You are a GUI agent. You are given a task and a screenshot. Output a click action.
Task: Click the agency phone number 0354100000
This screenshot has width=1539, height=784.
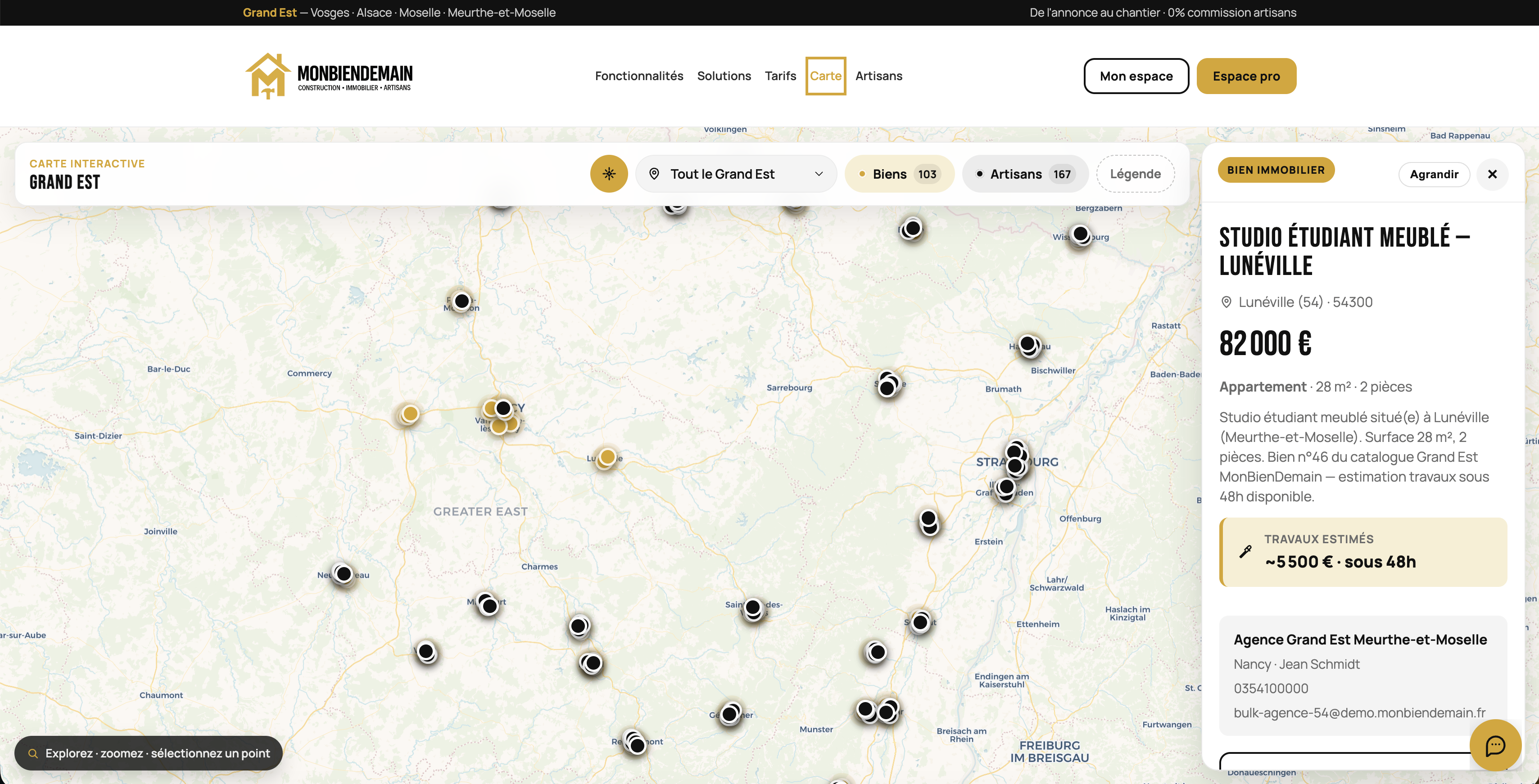click(x=1271, y=689)
